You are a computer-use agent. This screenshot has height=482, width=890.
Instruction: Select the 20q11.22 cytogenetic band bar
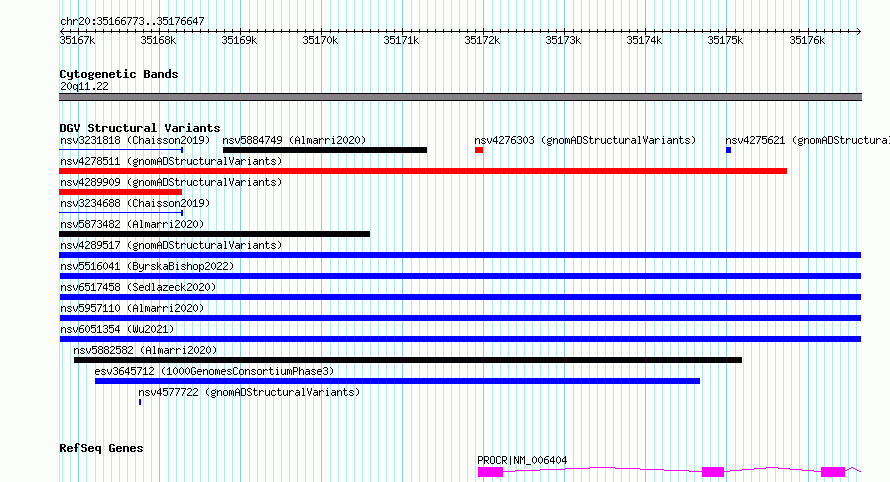coord(460,97)
